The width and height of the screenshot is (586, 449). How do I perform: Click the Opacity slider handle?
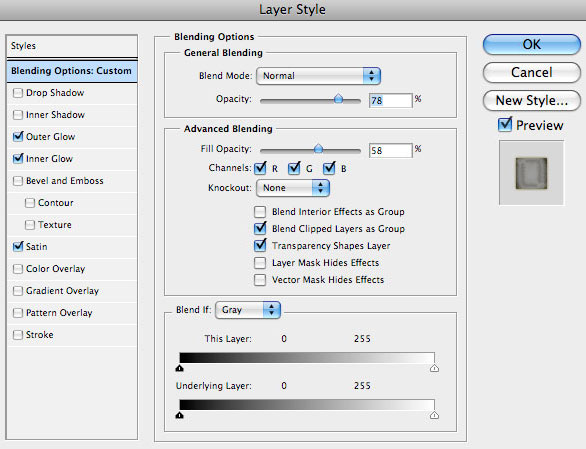pyautogui.click(x=338, y=99)
